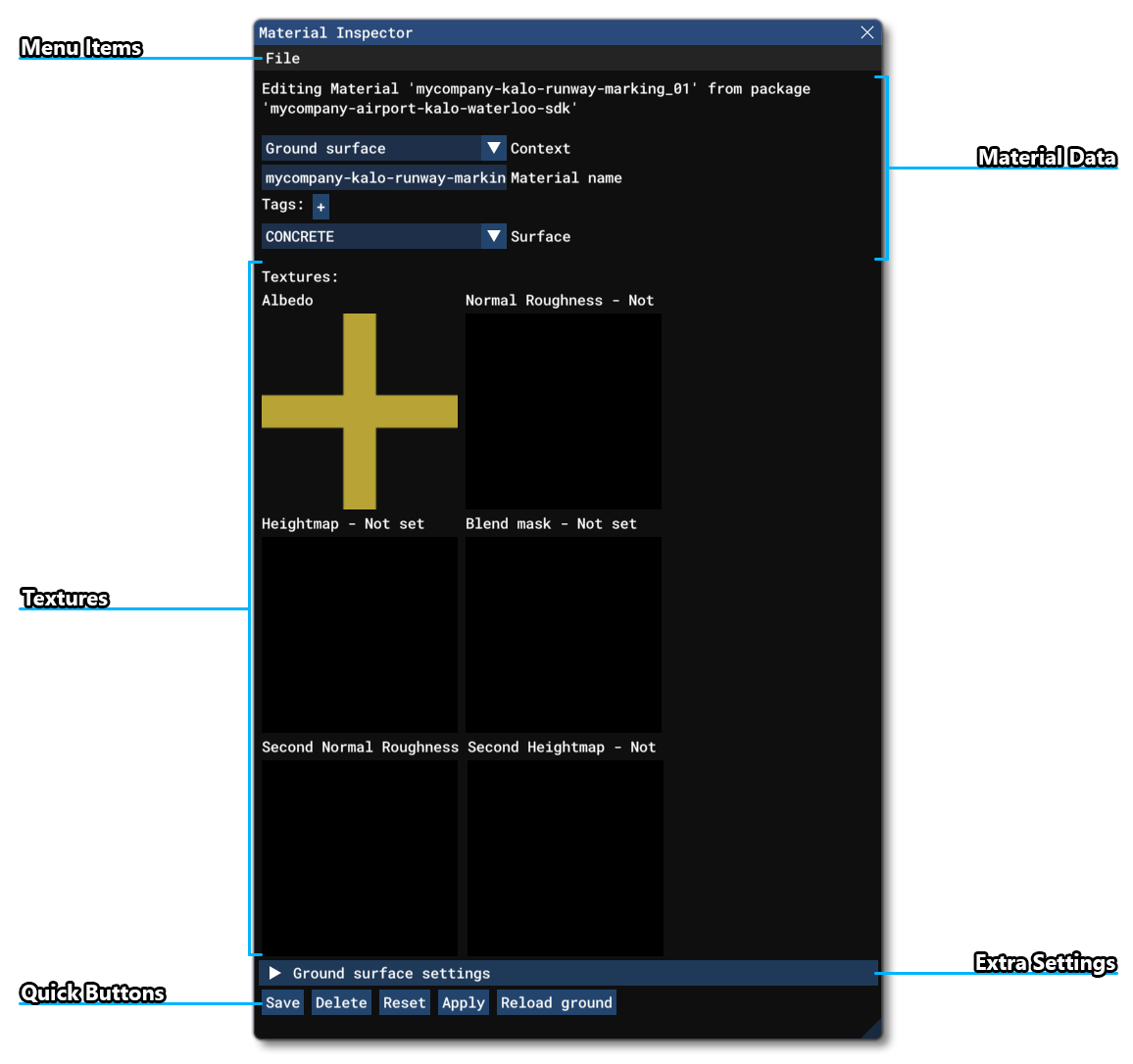
Task: Open the Ground surface context dropdown
Action: (x=372, y=148)
